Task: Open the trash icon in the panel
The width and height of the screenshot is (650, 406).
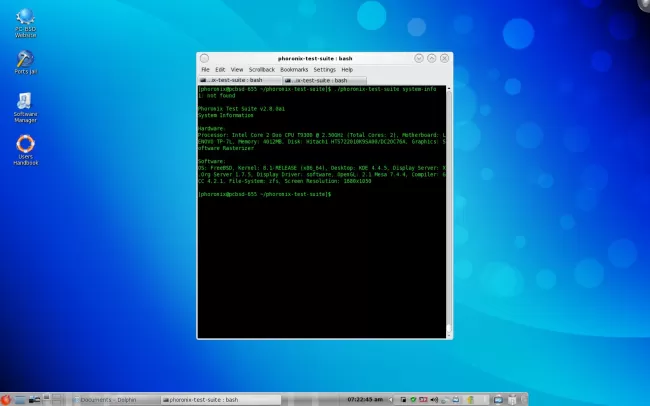Action: (512, 400)
